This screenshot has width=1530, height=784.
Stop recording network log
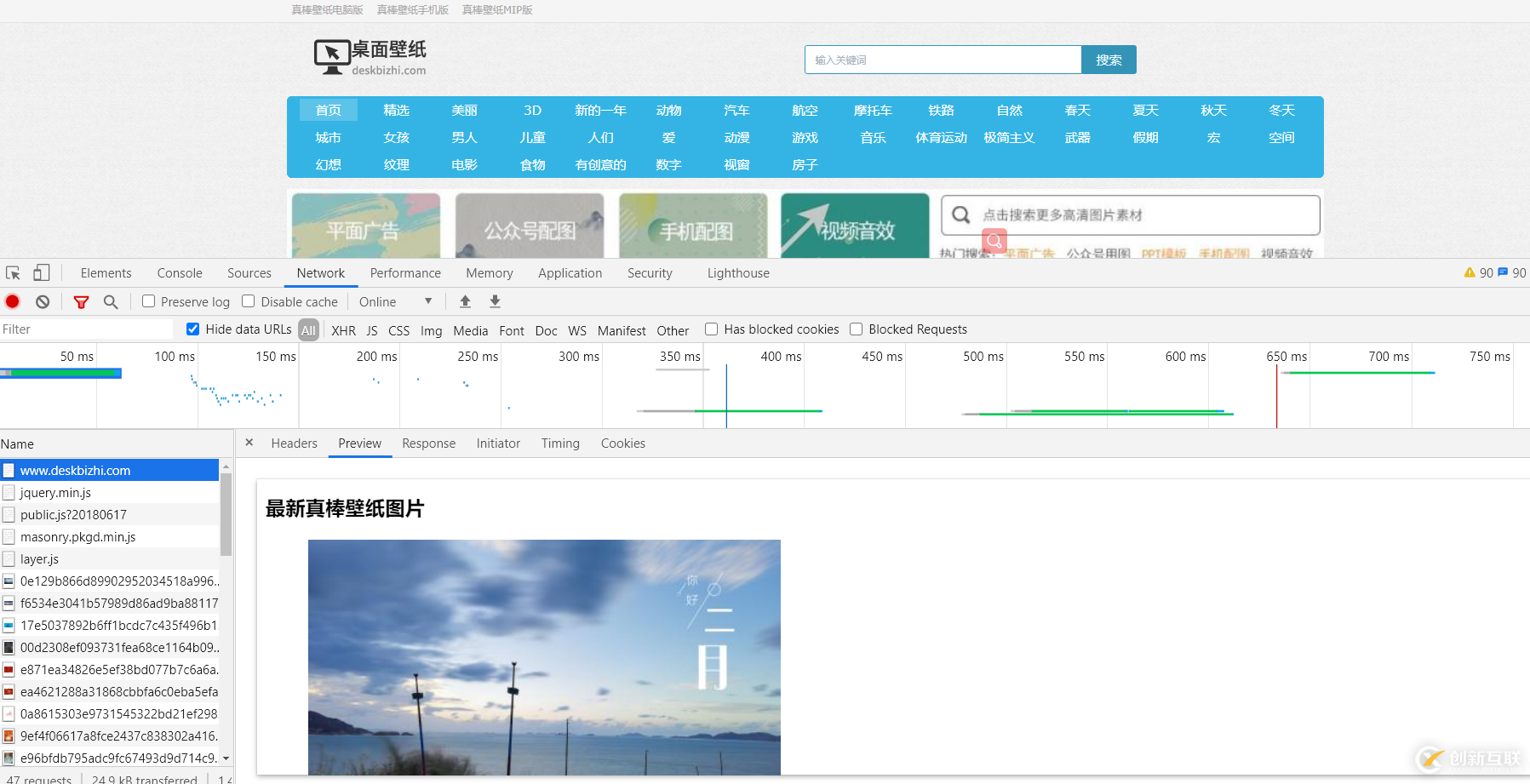click(13, 301)
